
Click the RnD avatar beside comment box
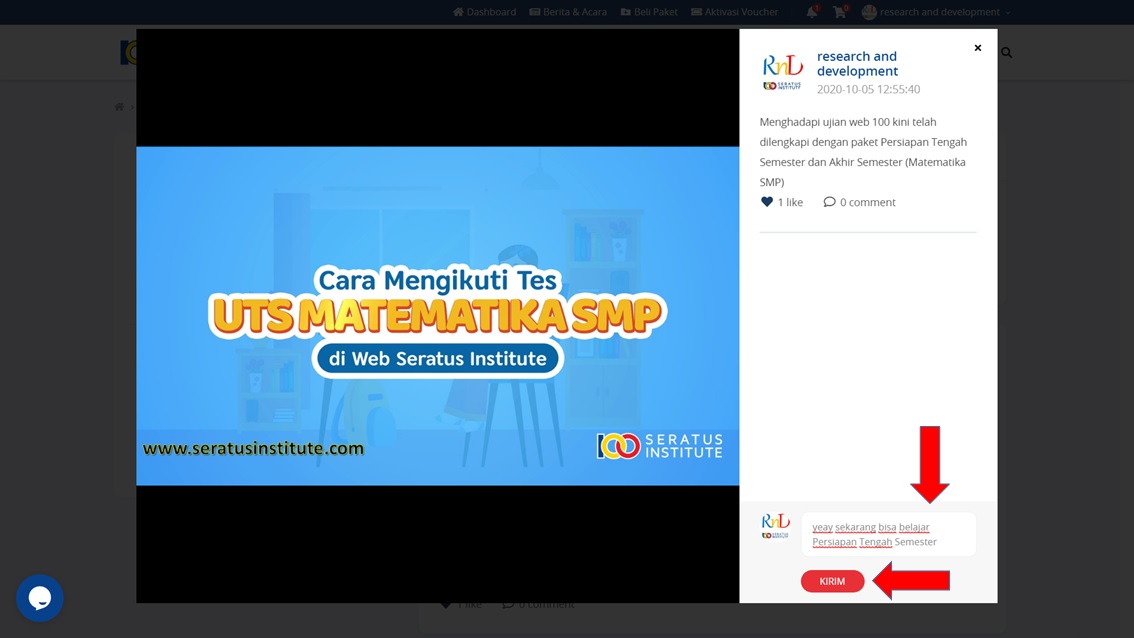coord(775,526)
